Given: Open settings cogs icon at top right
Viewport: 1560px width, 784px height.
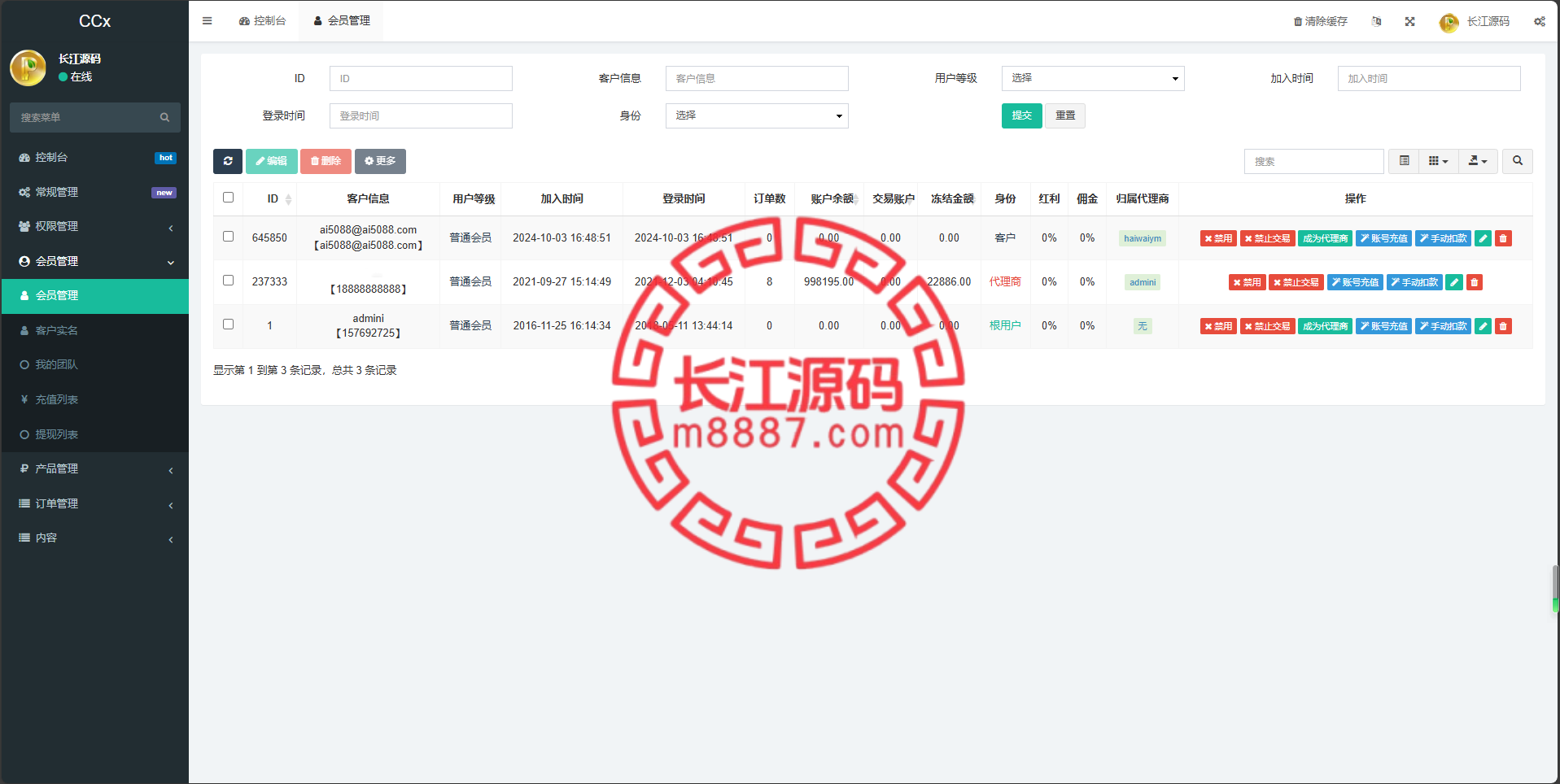Looking at the screenshot, I should 1540,21.
